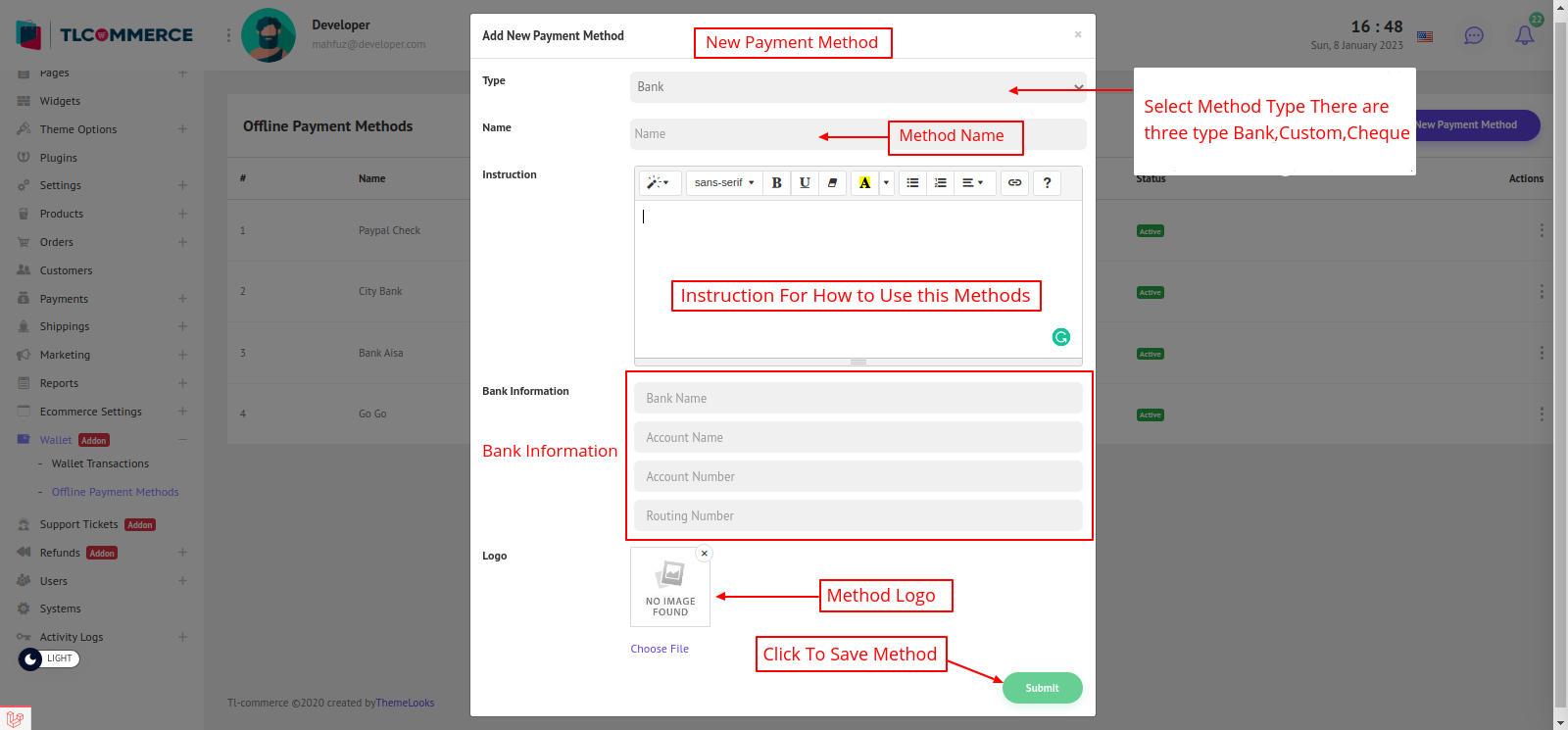1568x730 pixels.
Task: Expand the text color options arrow
Action: (x=886, y=183)
